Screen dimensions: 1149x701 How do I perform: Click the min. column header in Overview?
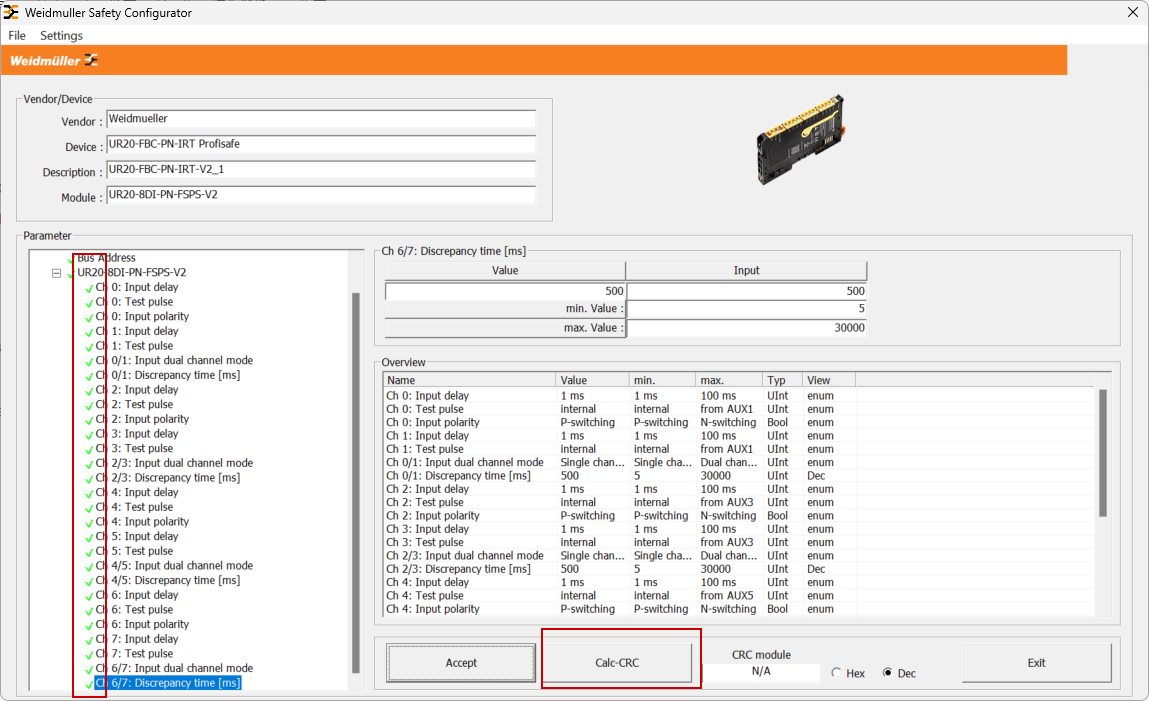662,380
